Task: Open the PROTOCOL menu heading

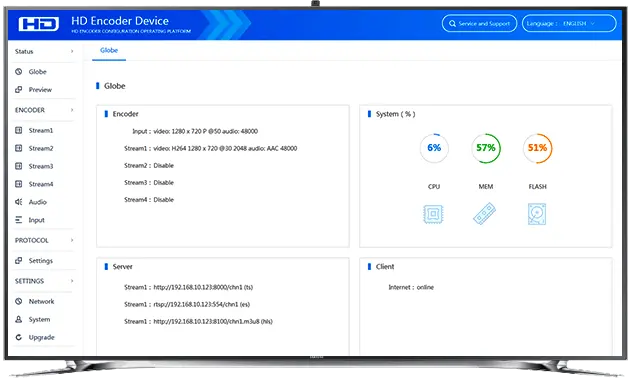Action: click(x=31, y=240)
